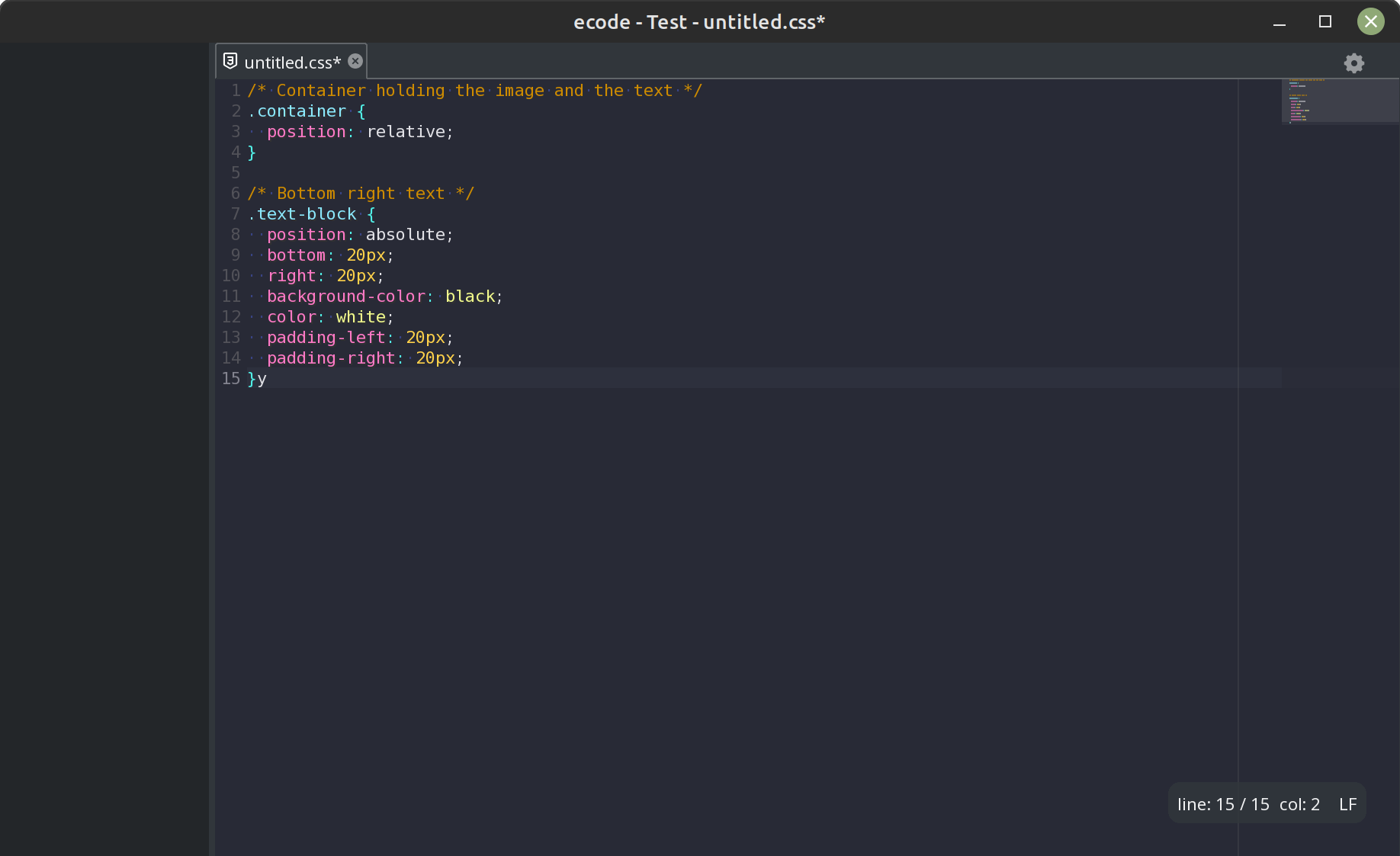
Task: Click the '.text-block' selector on line 7
Action: click(x=303, y=213)
